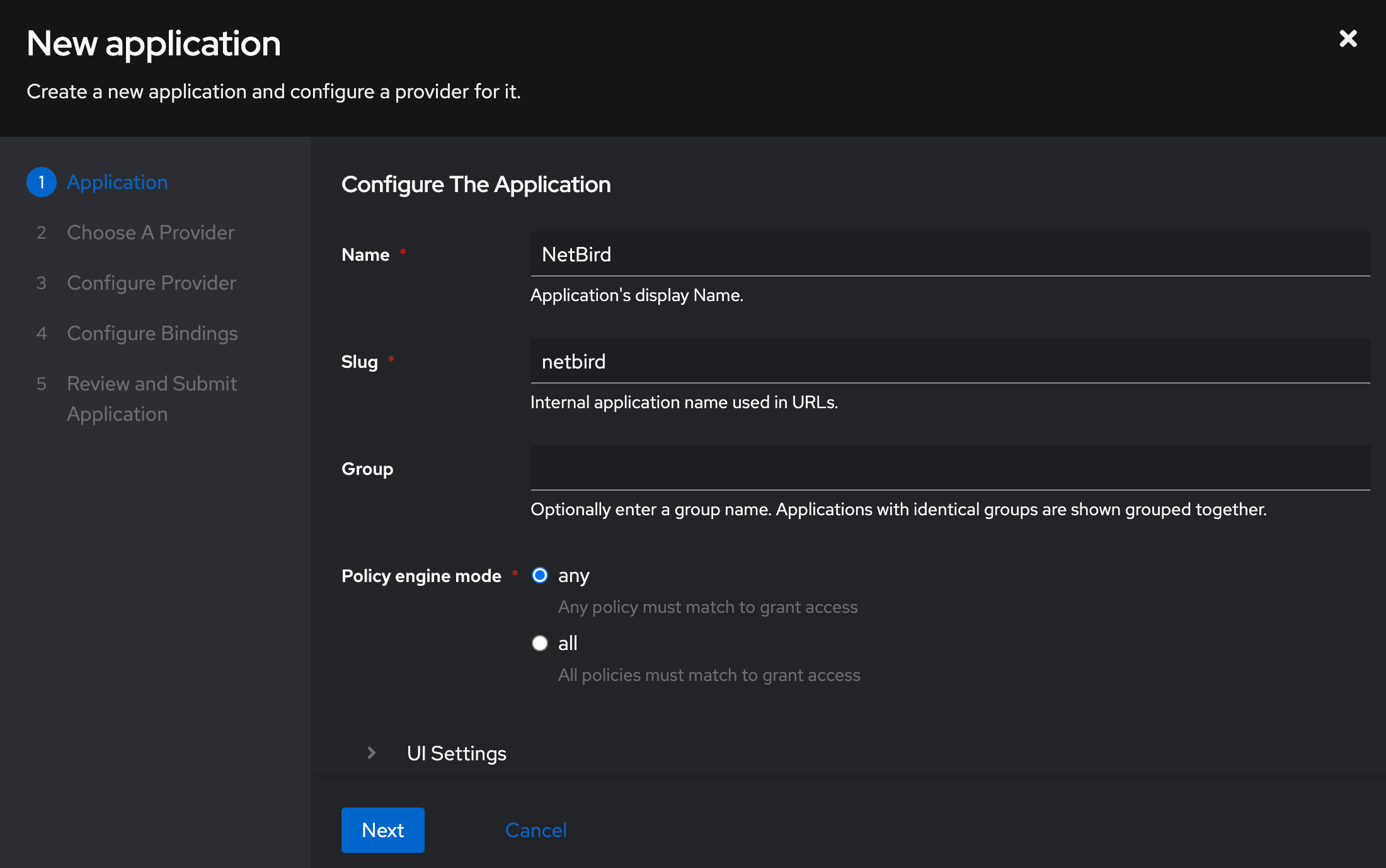Cancel the application creation

(535, 830)
